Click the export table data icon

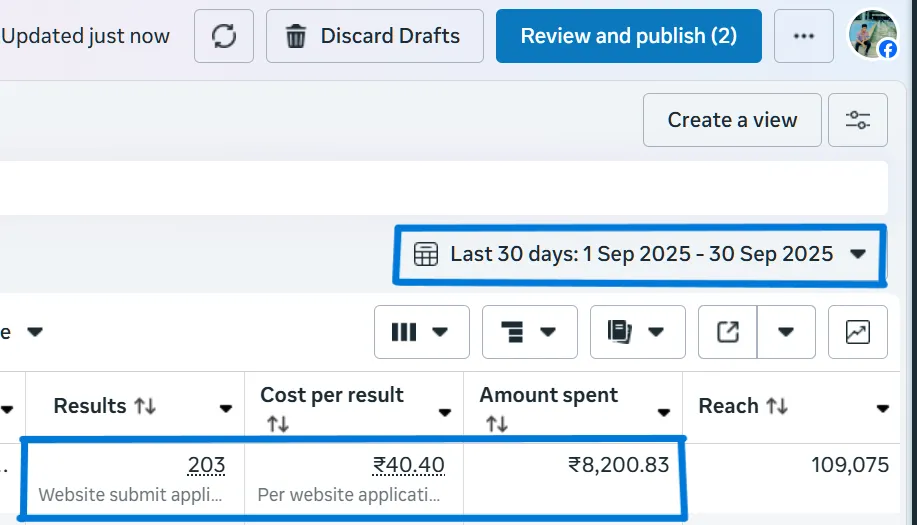728,332
